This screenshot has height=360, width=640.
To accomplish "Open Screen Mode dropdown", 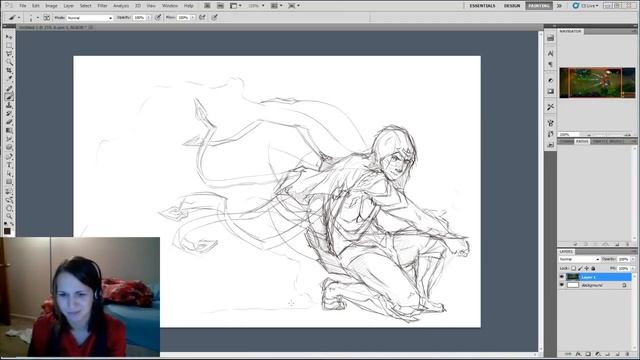I will pyautogui.click(x=294, y=6).
